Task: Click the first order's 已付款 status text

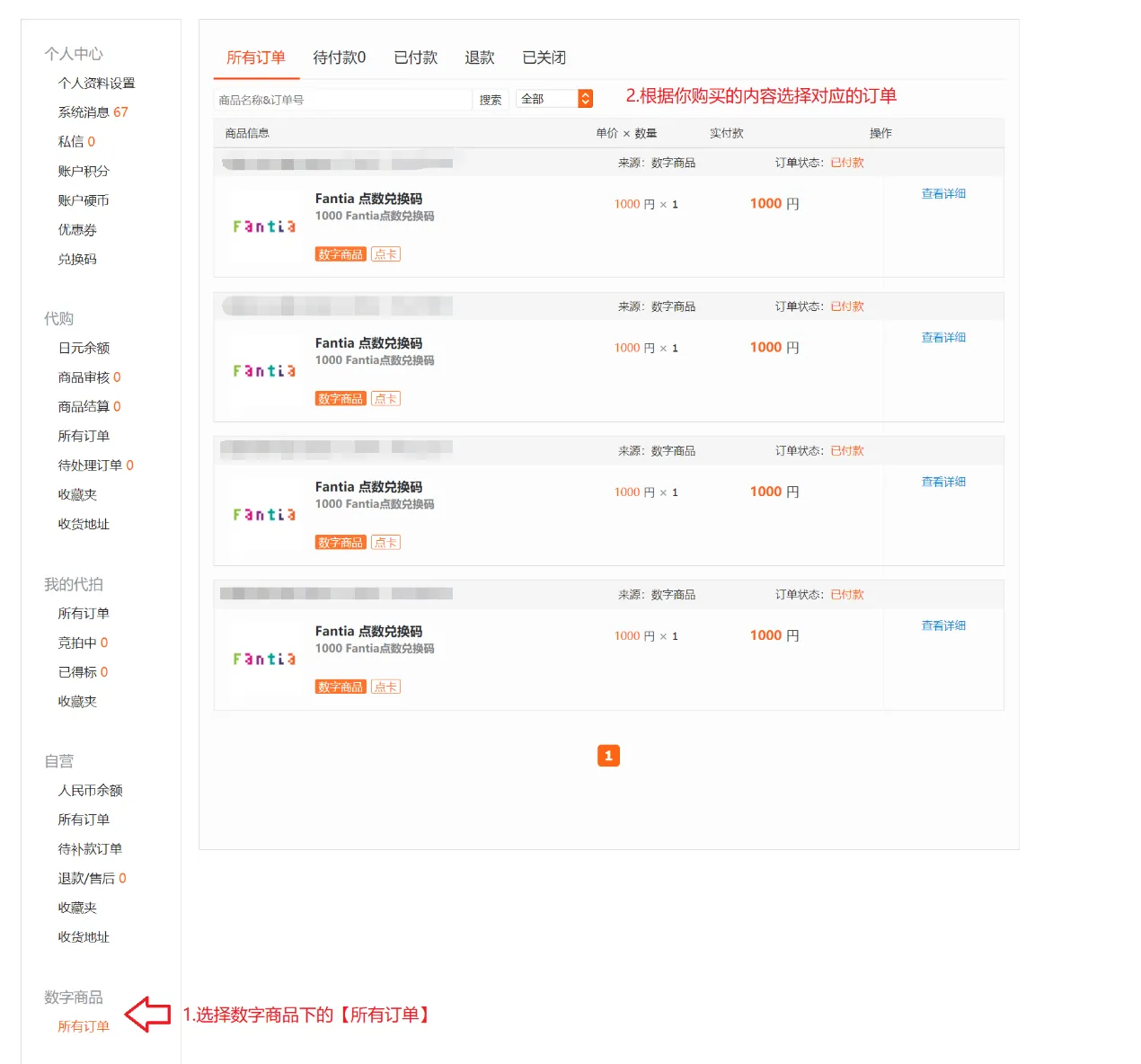Action: tap(847, 163)
